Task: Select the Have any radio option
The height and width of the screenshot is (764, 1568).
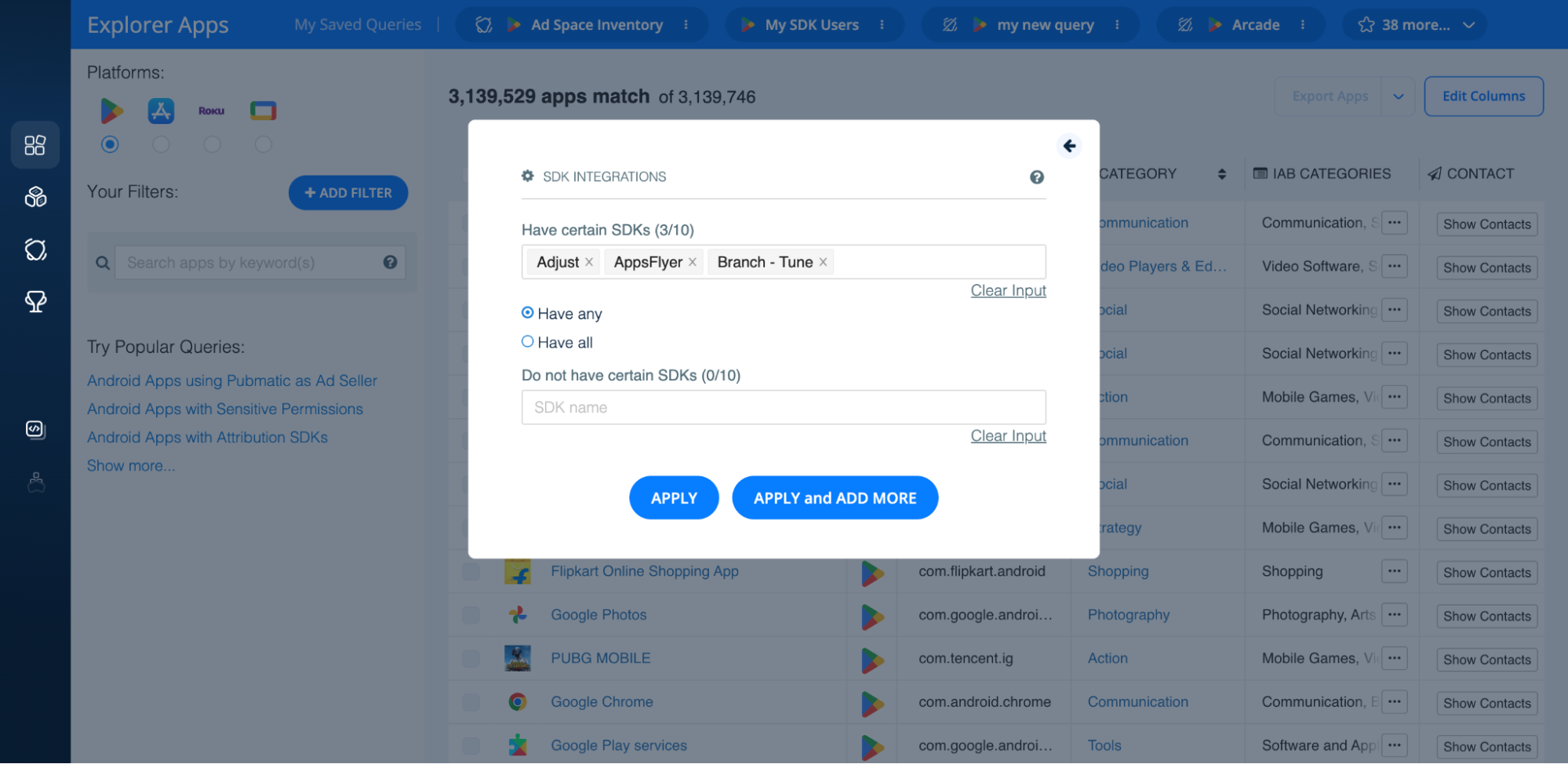Action: (x=528, y=313)
